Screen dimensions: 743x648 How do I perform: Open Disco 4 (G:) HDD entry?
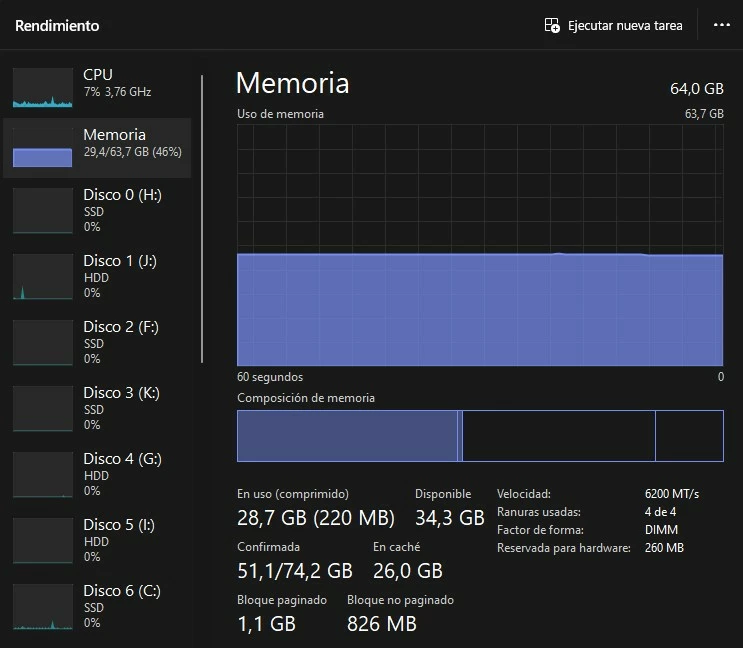(x=97, y=474)
